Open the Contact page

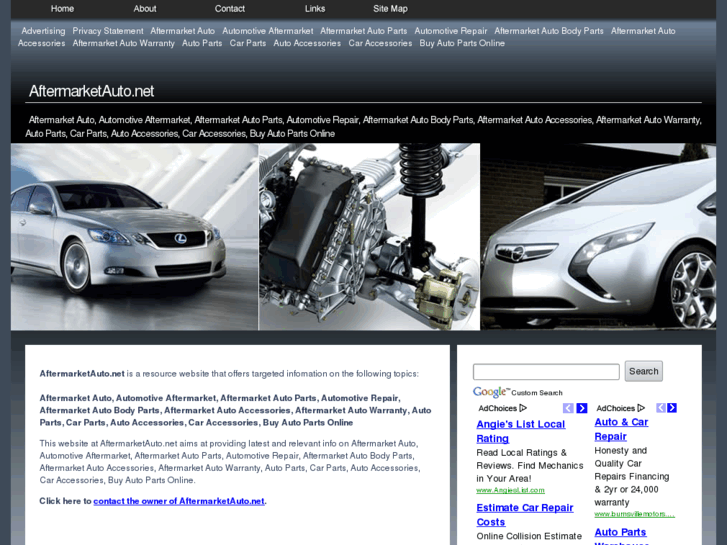pos(230,9)
